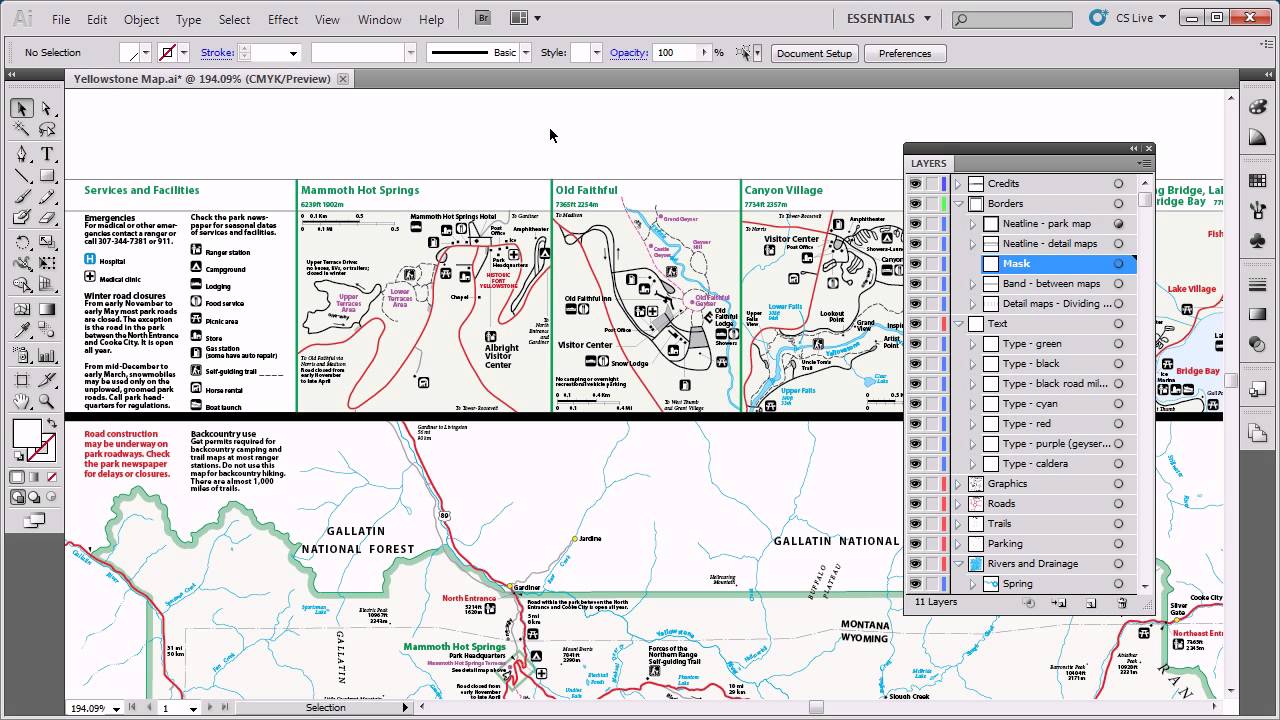Viewport: 1280px width, 720px height.
Task: Choose the Hand tool
Action: (22, 401)
